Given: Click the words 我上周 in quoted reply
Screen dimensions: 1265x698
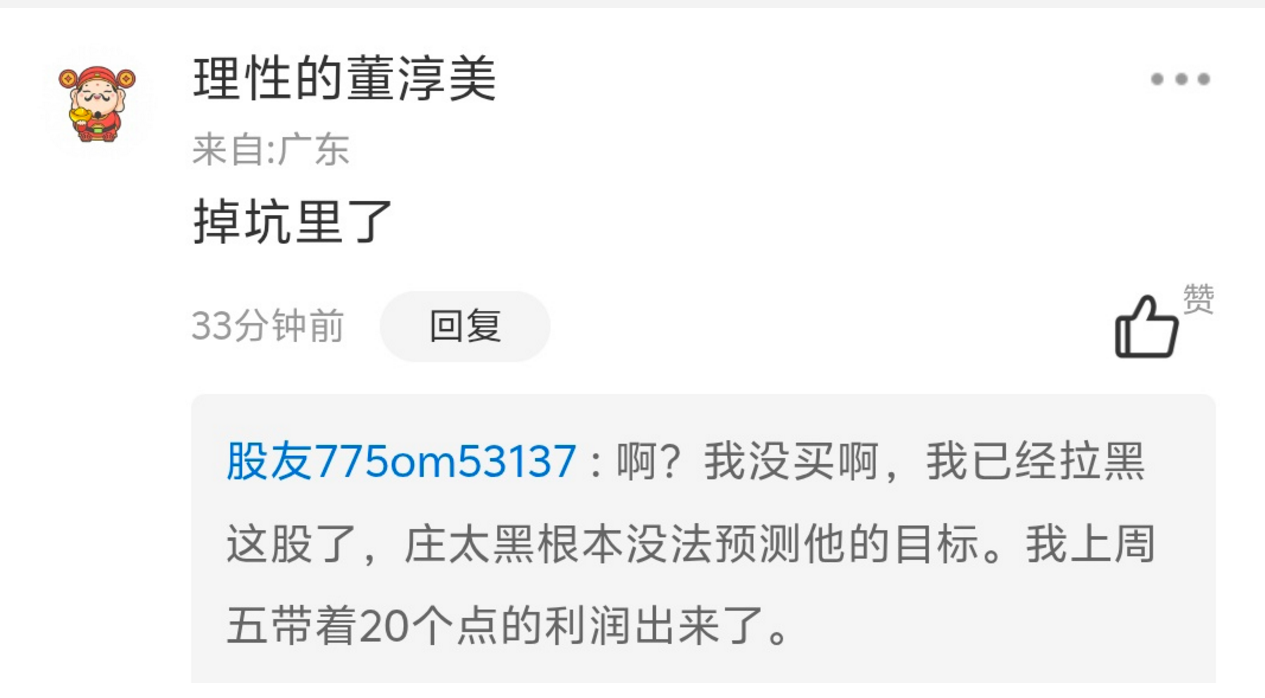Looking at the screenshot, I should click(1092, 546).
